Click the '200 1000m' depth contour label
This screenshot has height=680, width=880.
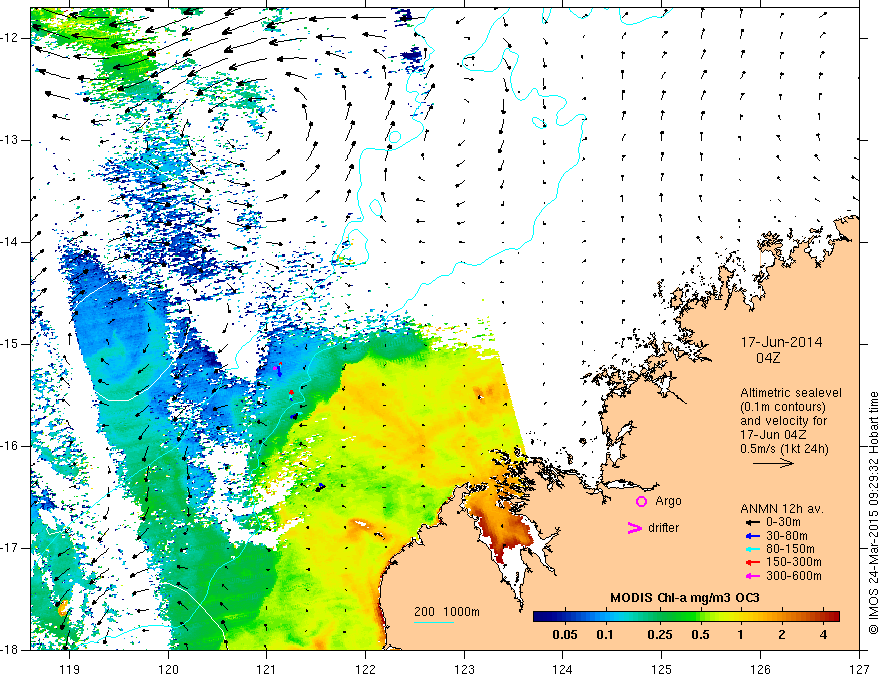pyautogui.click(x=447, y=612)
